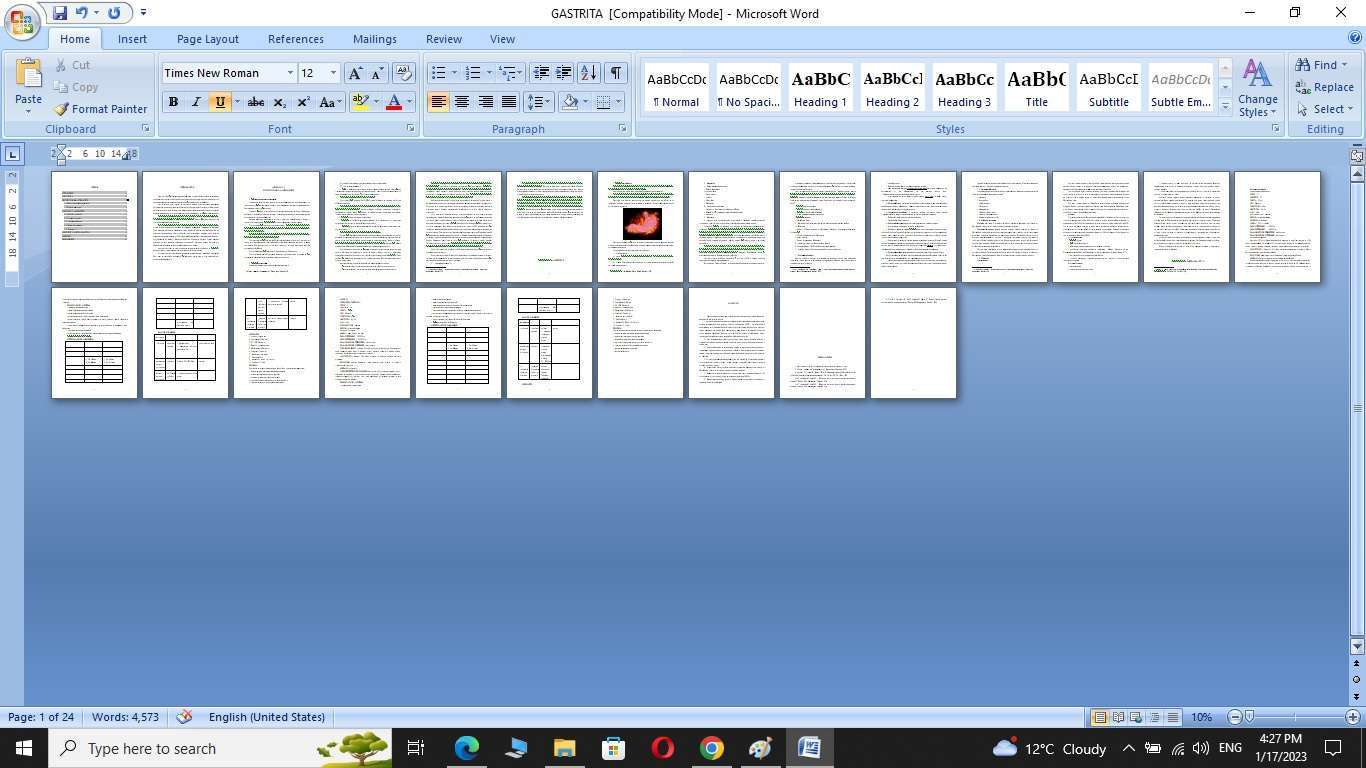This screenshot has width=1366, height=768.
Task: Expand the Change Styles menu
Action: [1257, 88]
